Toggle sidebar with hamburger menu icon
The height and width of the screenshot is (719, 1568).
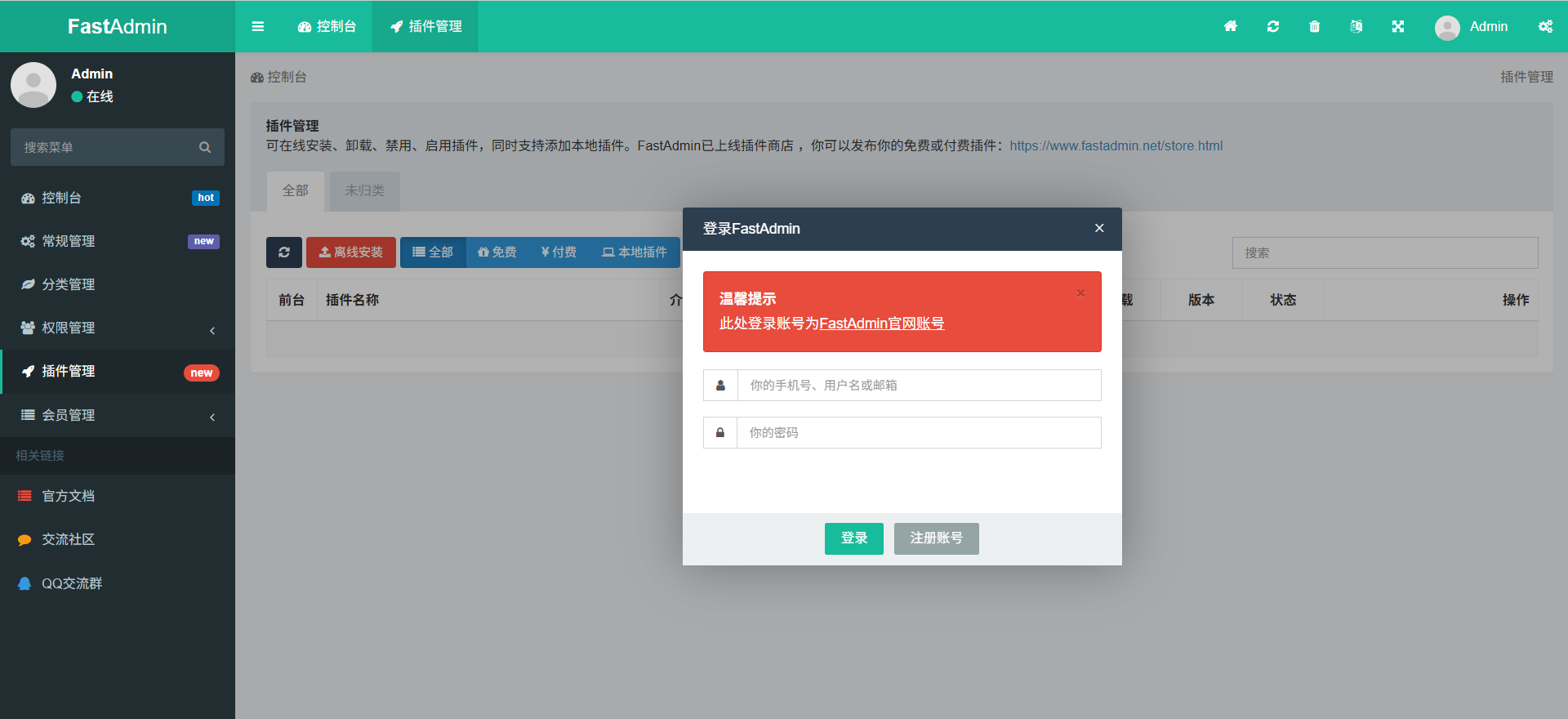click(x=258, y=26)
